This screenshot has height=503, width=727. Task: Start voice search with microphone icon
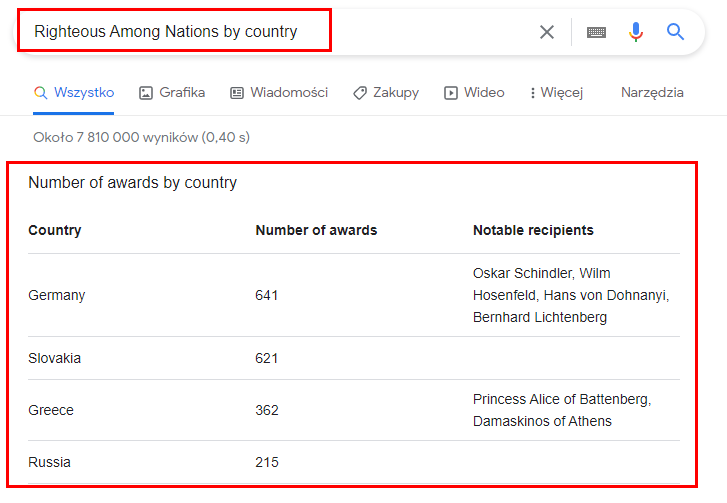[x=635, y=32]
